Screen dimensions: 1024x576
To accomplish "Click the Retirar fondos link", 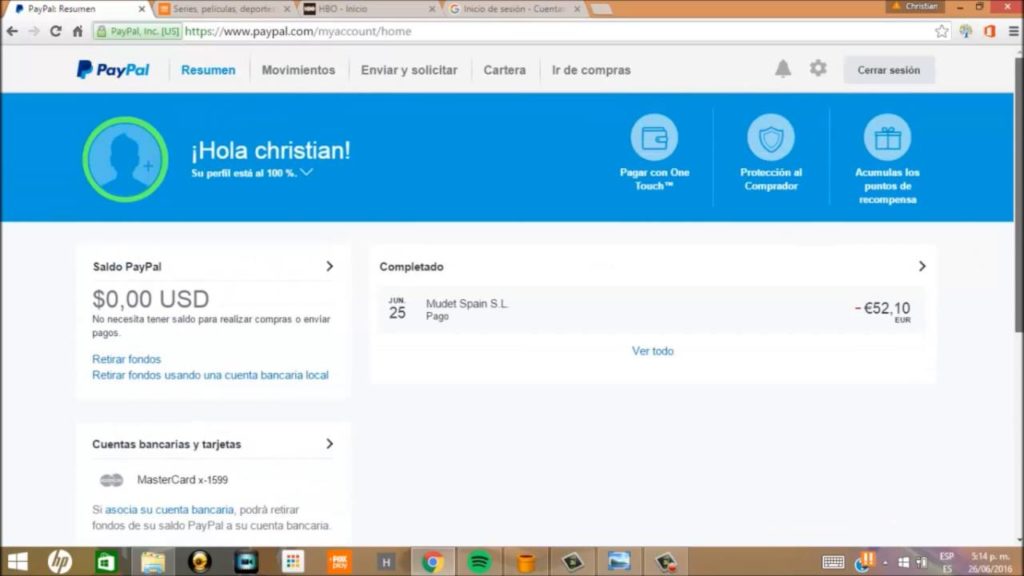I will (x=126, y=359).
